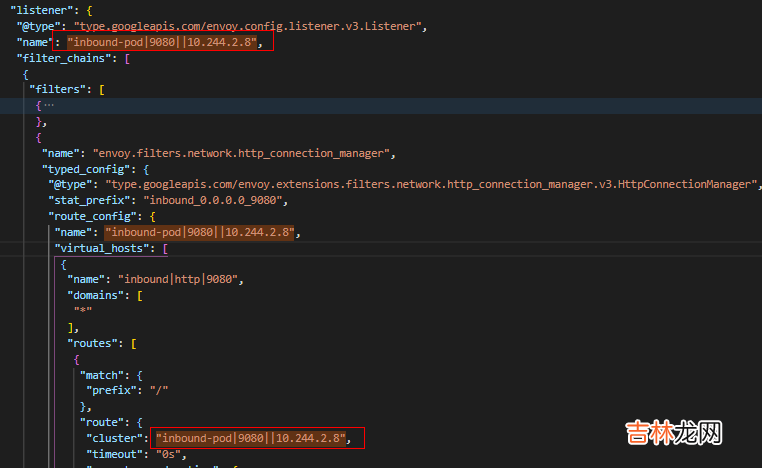Click the "virtual_hosts" key
Image resolution: width=762 pixels, height=468 pixels.
click(x=100, y=248)
